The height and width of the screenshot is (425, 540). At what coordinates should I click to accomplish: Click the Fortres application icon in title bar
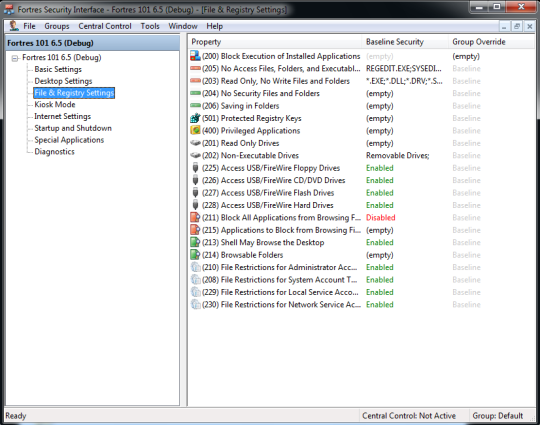click(9, 9)
